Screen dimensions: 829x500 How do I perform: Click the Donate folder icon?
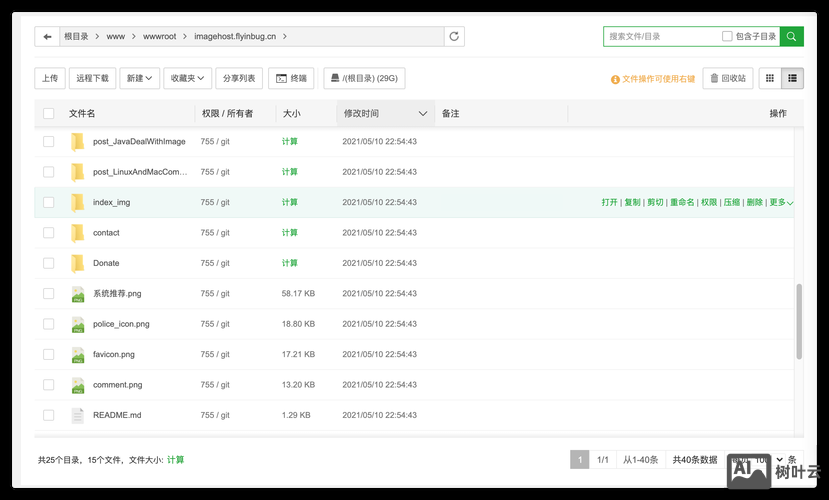[x=78, y=263]
